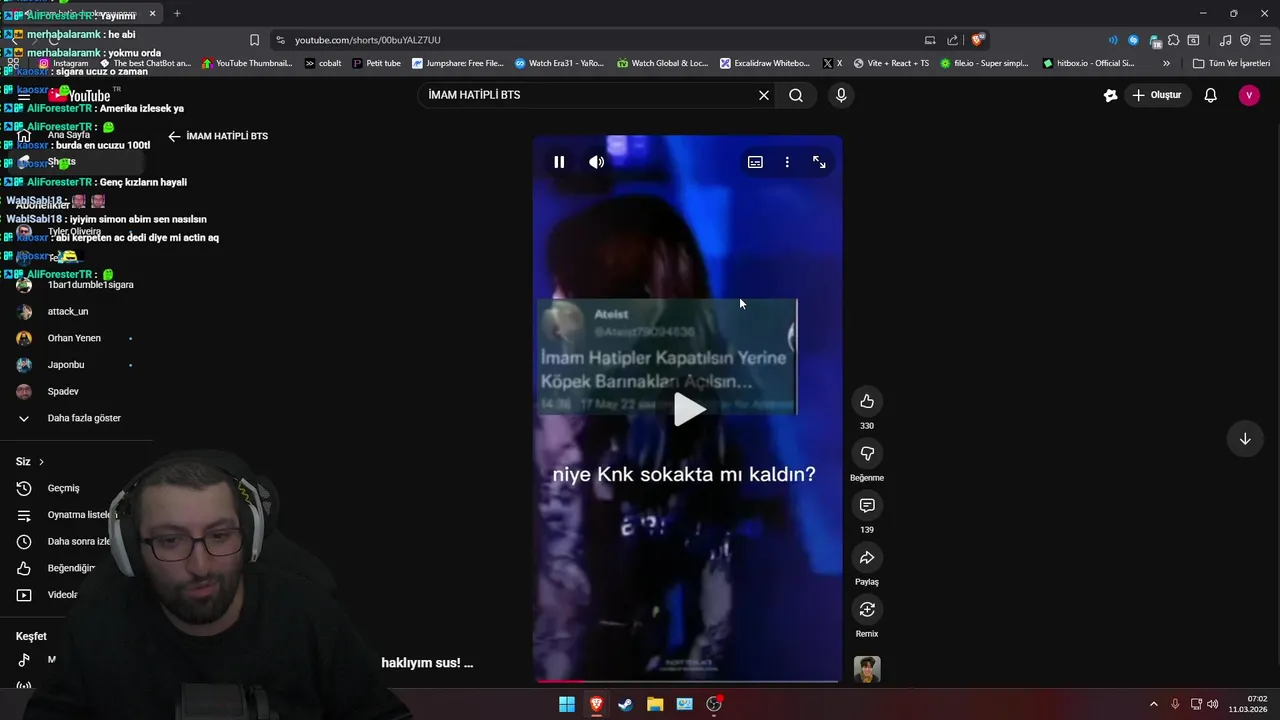This screenshot has height=720, width=1280.
Task: Open the Shazam browser extension
Action: (x=1133, y=40)
